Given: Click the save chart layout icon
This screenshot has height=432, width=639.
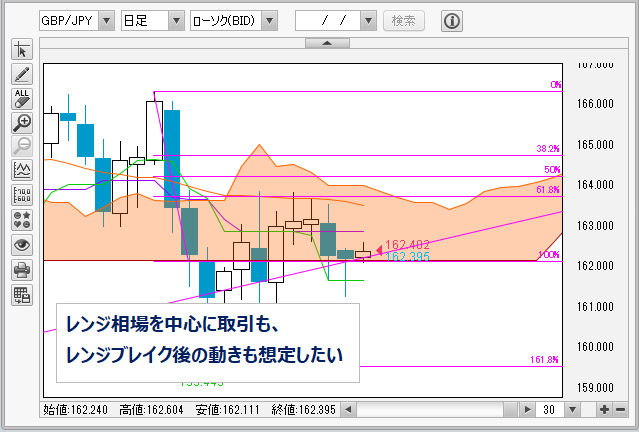Looking at the screenshot, I should pos(22,295).
